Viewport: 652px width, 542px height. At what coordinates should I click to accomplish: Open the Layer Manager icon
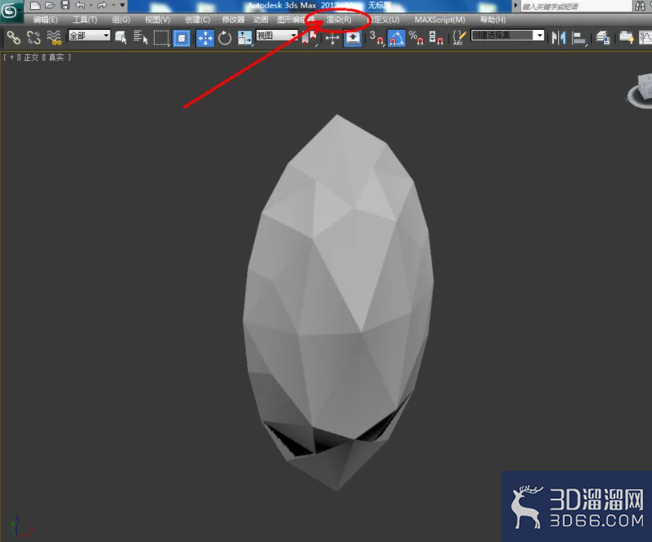click(x=603, y=38)
